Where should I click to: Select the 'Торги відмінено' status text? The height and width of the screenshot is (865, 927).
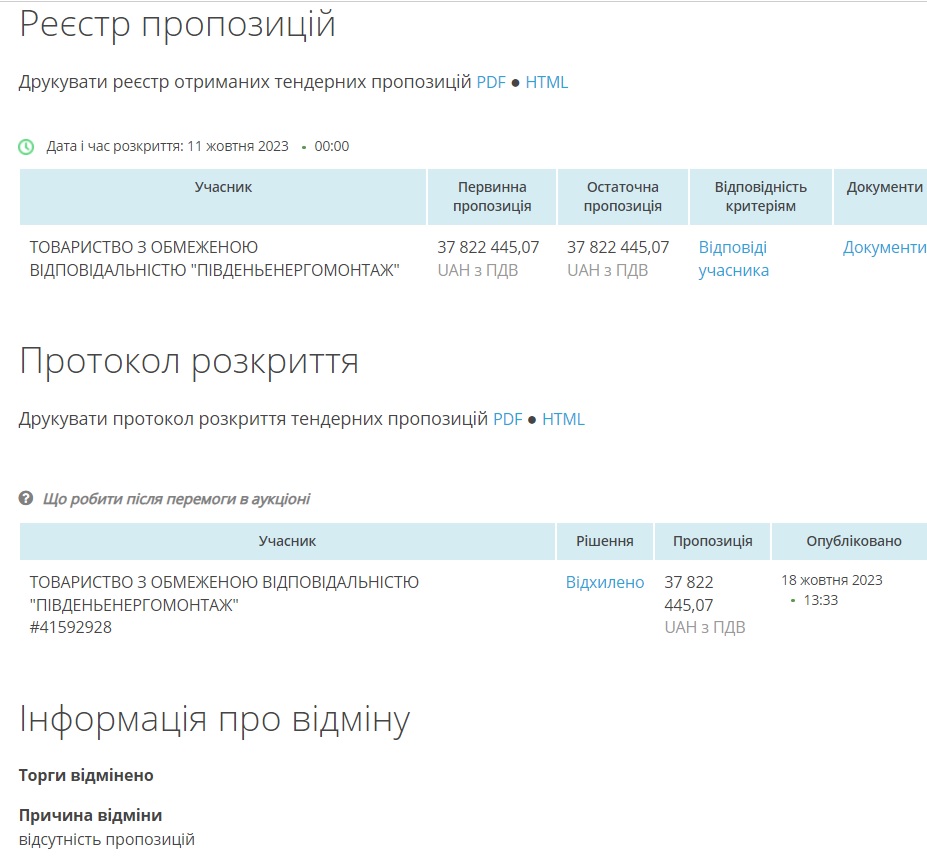pyautogui.click(x=86, y=775)
